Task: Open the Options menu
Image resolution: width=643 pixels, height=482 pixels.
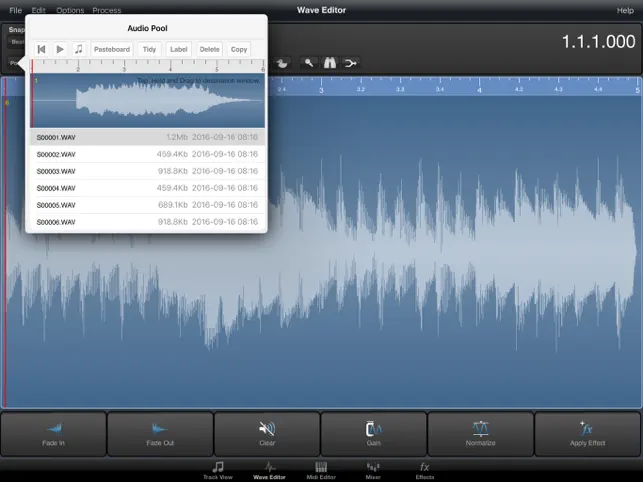Action: click(x=70, y=10)
